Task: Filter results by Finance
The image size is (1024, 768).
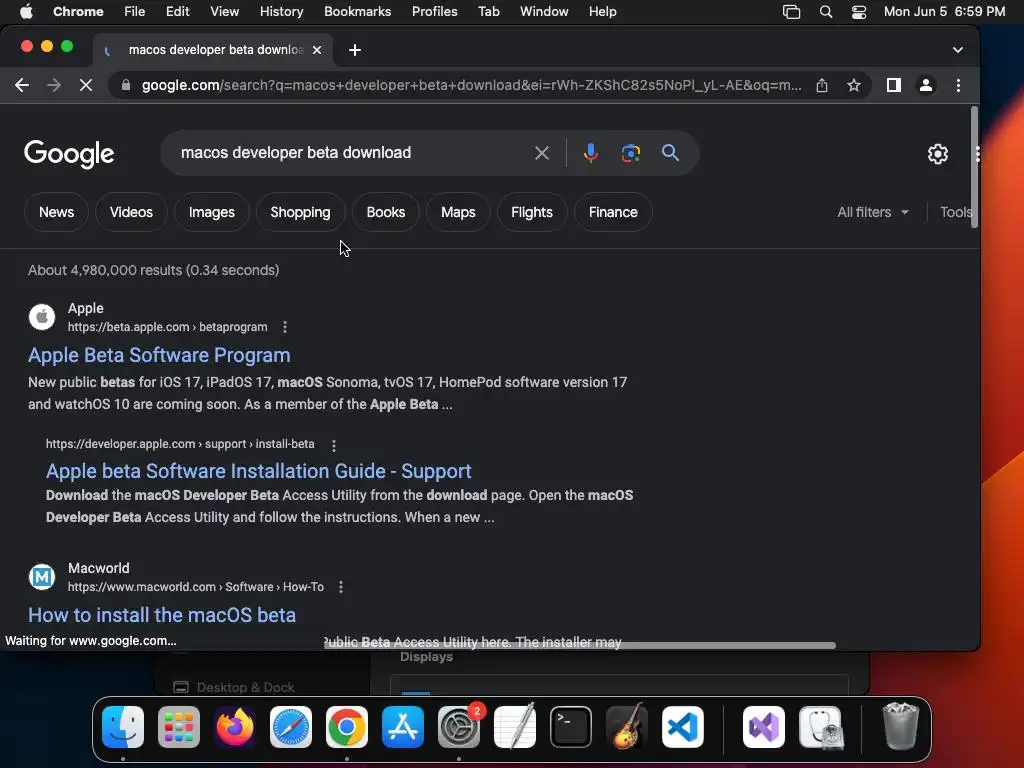Action: (x=613, y=212)
